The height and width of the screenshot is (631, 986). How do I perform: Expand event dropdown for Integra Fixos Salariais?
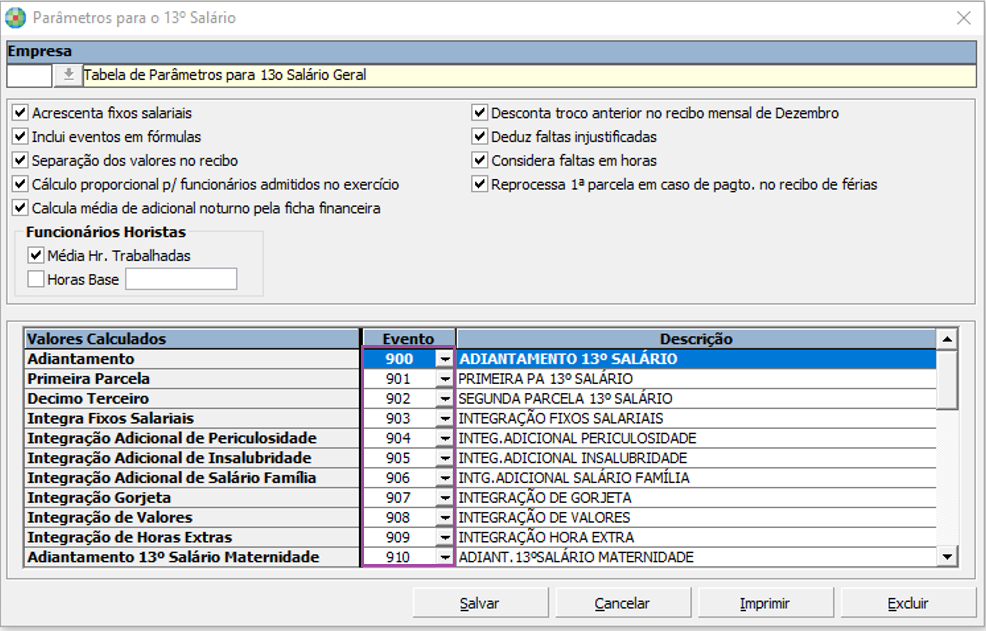click(x=445, y=418)
